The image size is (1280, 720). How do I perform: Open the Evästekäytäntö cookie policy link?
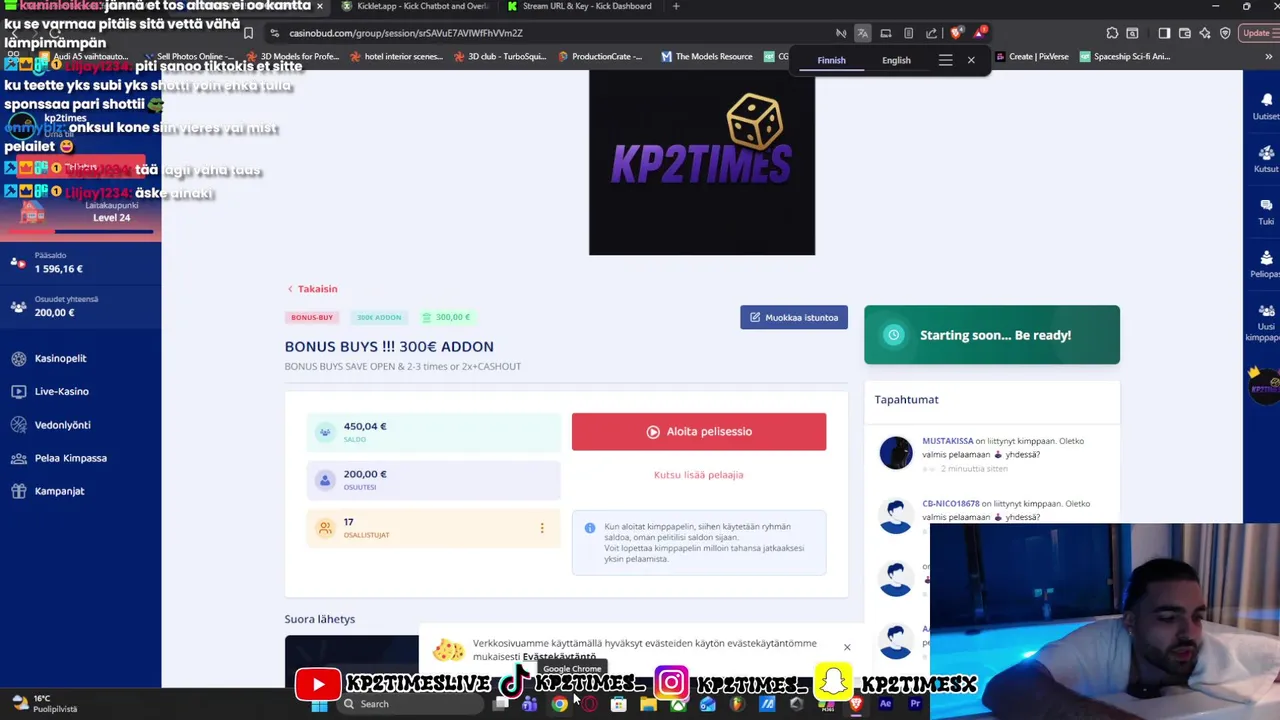[559, 657]
